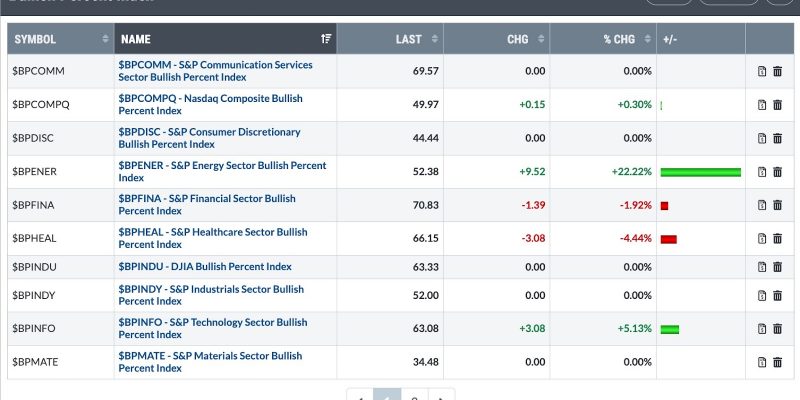This screenshot has height=400, width=800.
Task: Select the $BPDISC symbol cell
Action: coord(61,138)
